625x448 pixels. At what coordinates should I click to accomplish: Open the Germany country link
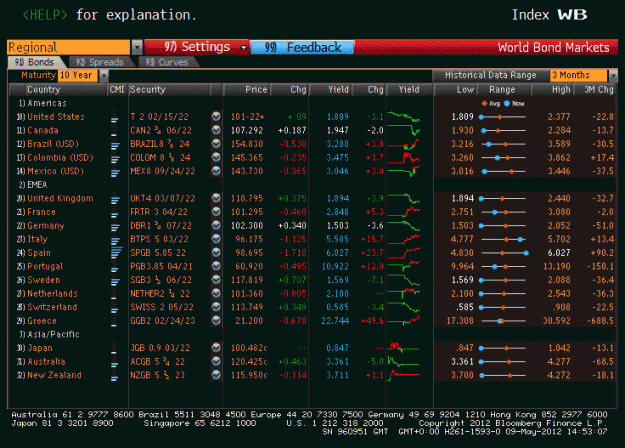pyautogui.click(x=45, y=226)
